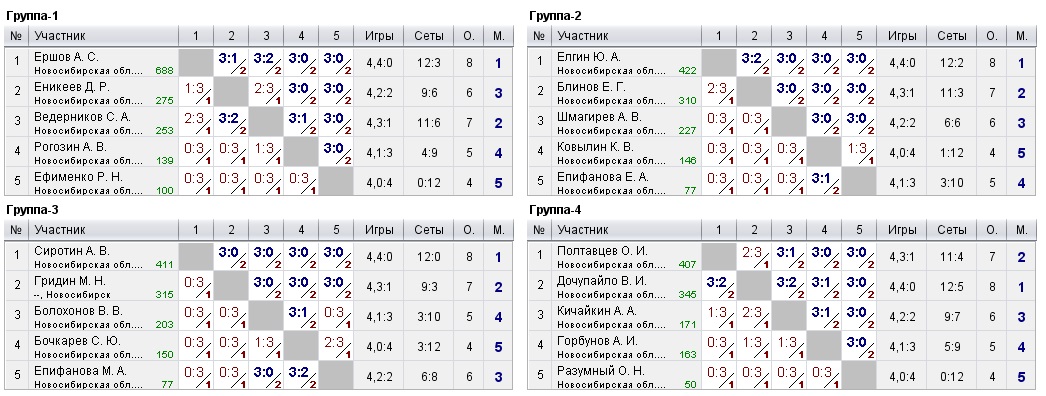Image resolution: width=1046 pixels, height=396 pixels.
Task: Click Сеты column header in Группа-2
Action: click(951, 36)
